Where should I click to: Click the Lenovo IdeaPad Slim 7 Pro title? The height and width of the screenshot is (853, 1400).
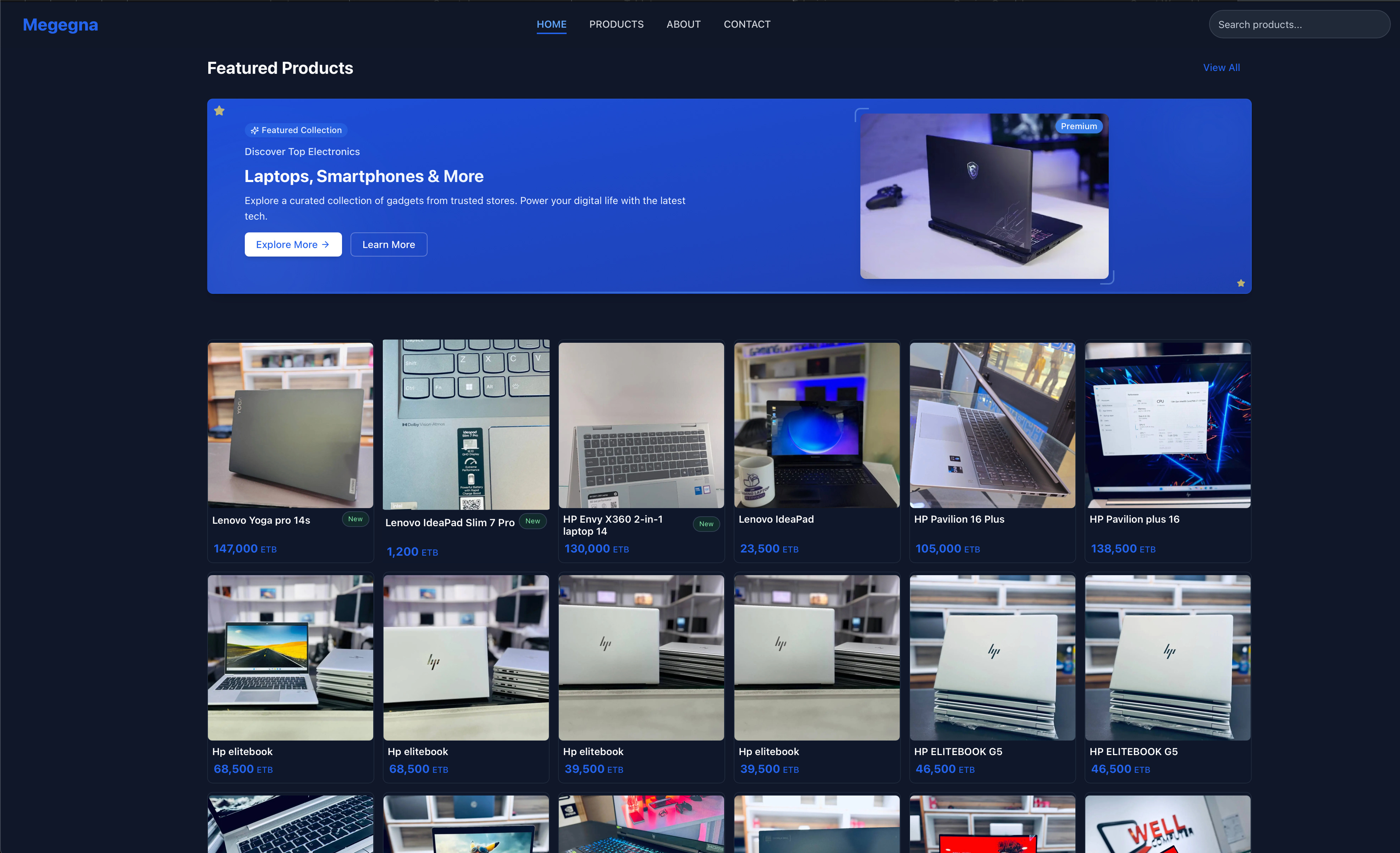(x=450, y=523)
